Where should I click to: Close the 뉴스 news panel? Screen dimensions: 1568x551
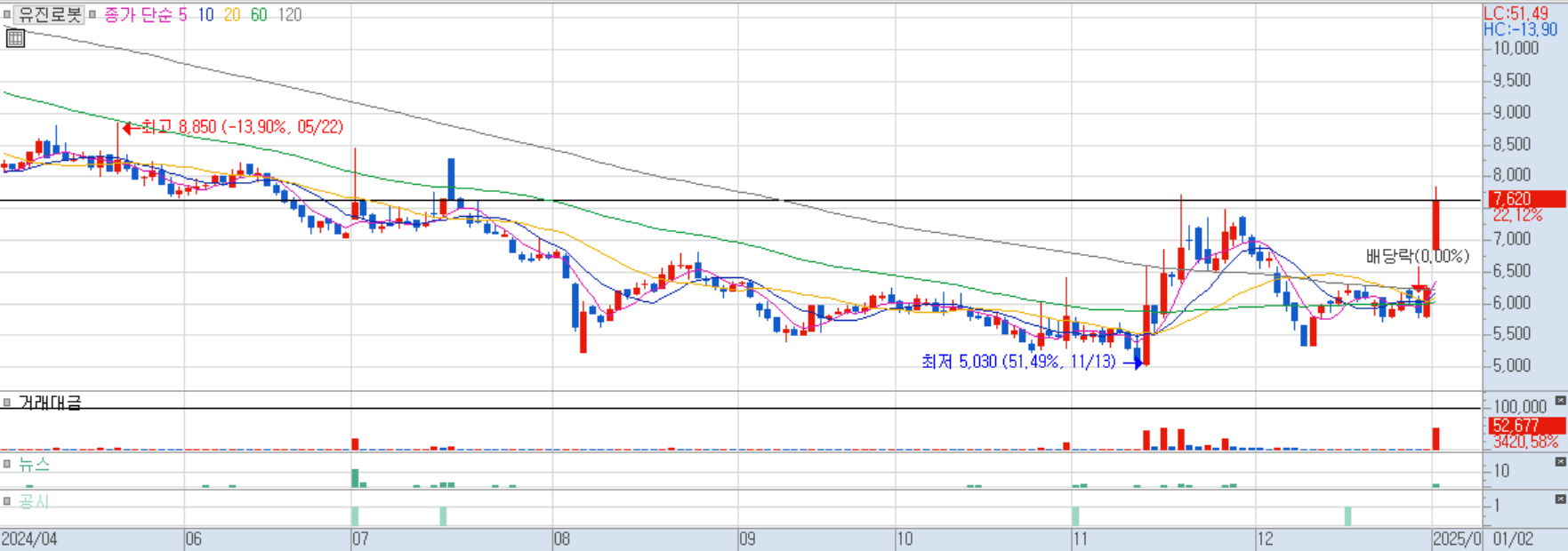(x=1560, y=462)
